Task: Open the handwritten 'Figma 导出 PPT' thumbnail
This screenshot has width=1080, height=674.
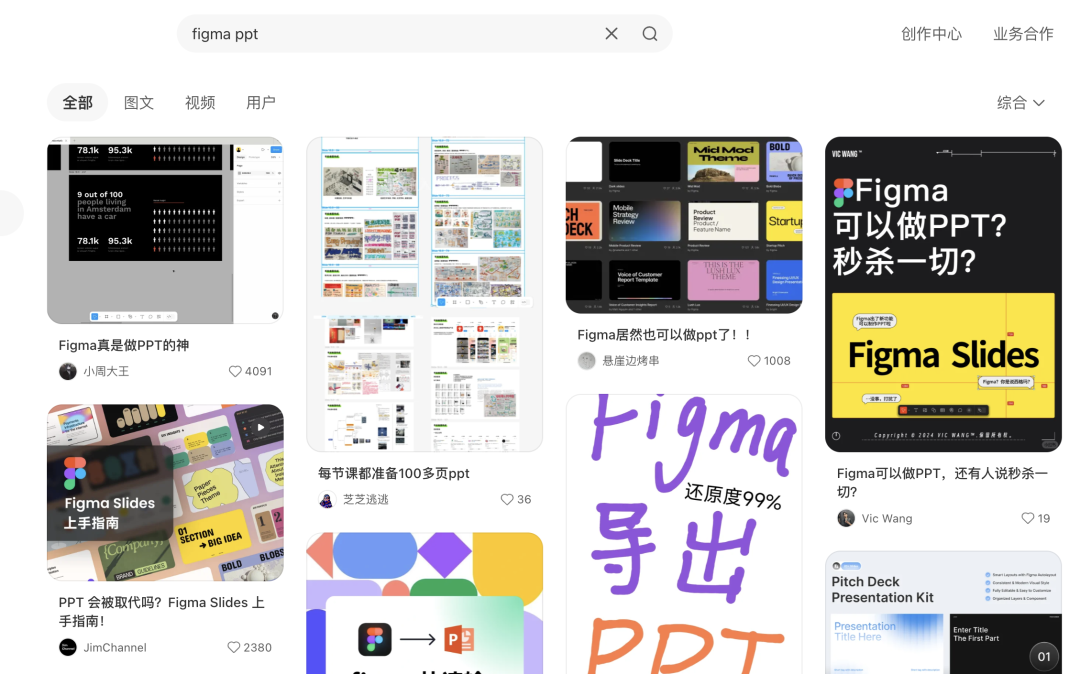Action: coord(684,534)
